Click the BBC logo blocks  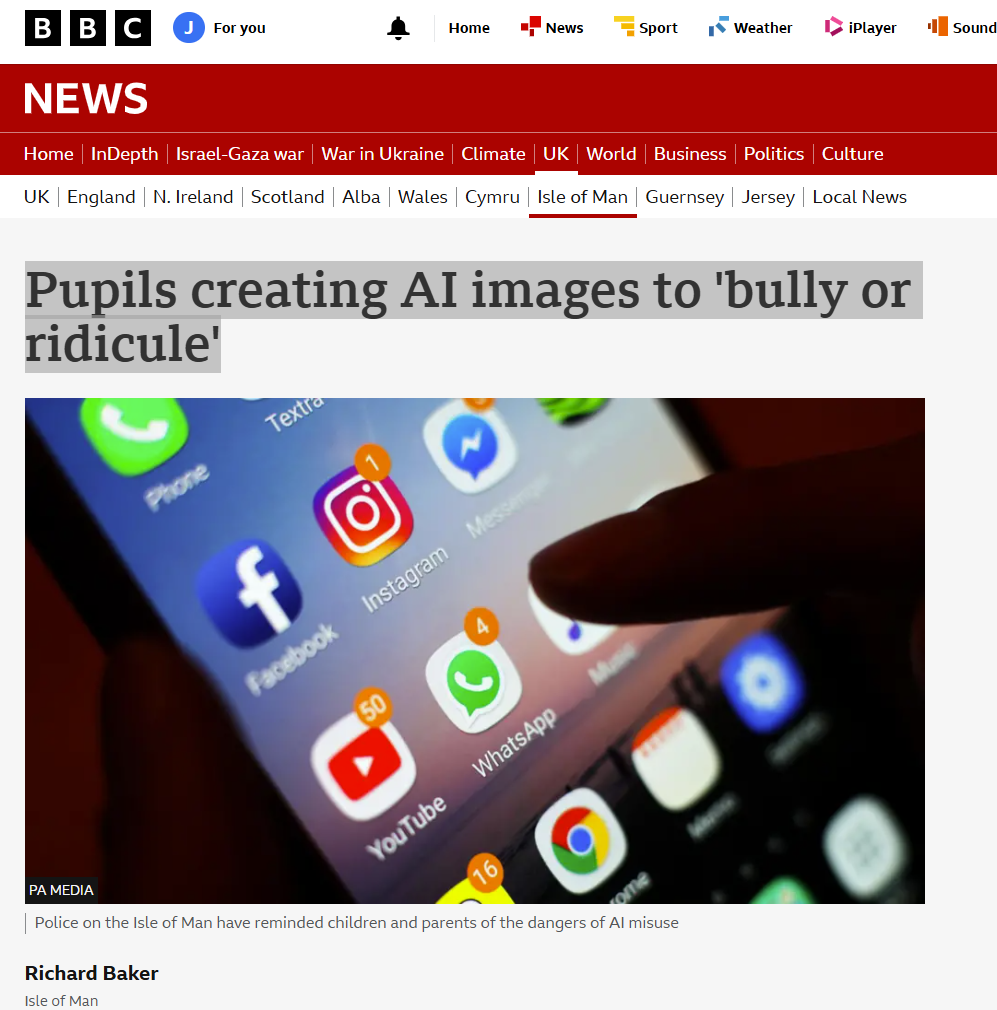(x=88, y=28)
